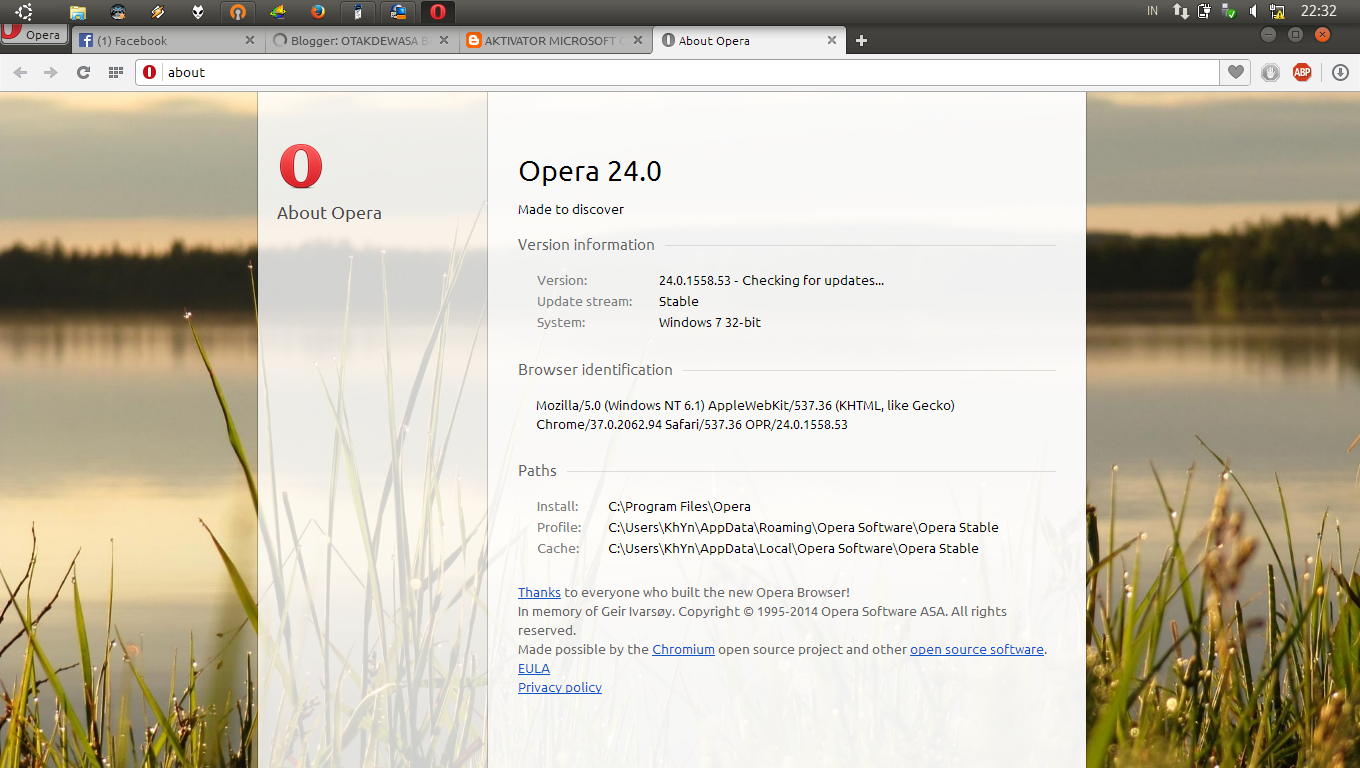Click the white fox mask panel icon
This screenshot has width=1360, height=768.
click(x=198, y=12)
